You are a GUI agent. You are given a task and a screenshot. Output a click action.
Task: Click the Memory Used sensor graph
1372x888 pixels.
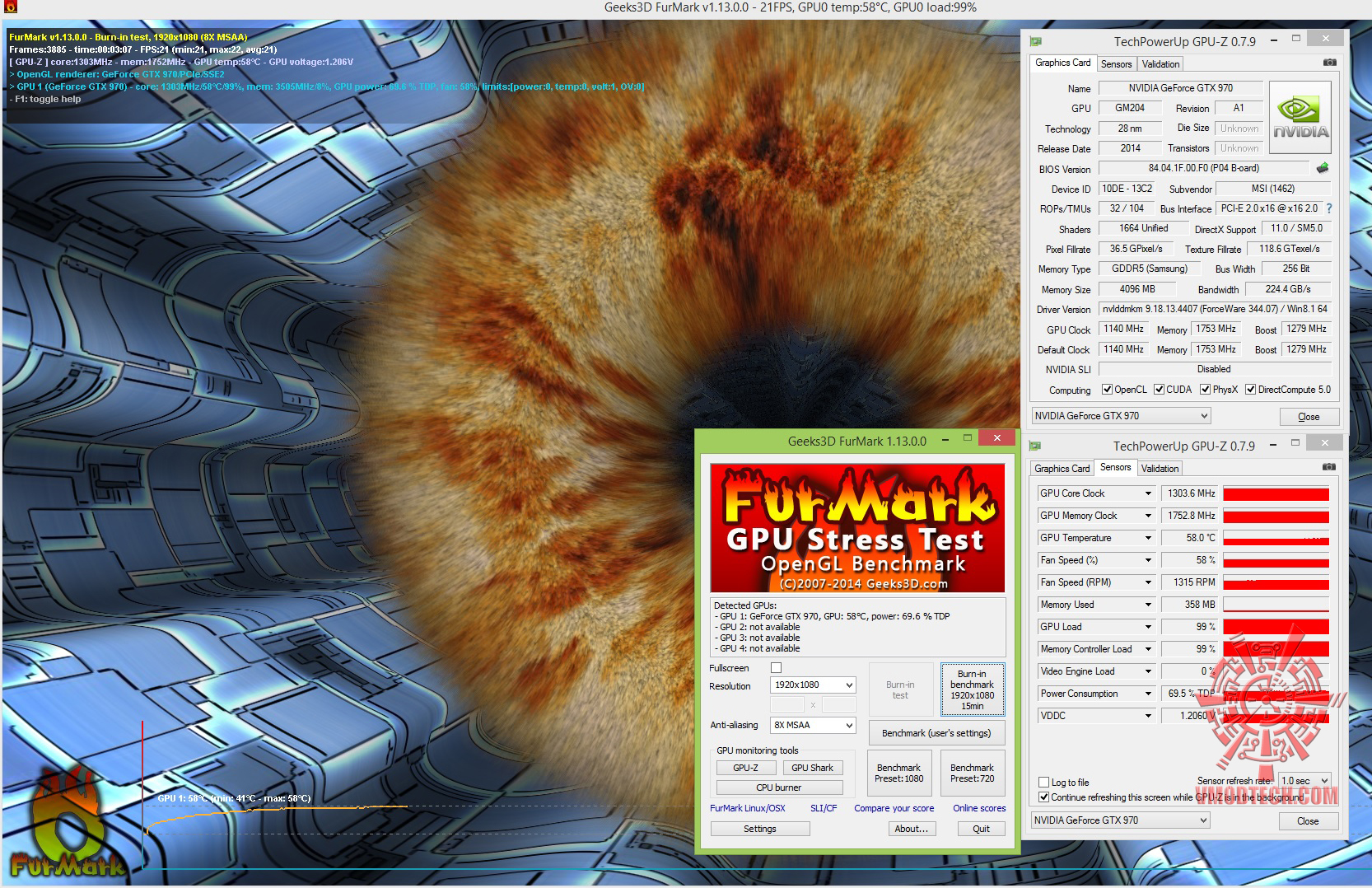[x=1276, y=605]
